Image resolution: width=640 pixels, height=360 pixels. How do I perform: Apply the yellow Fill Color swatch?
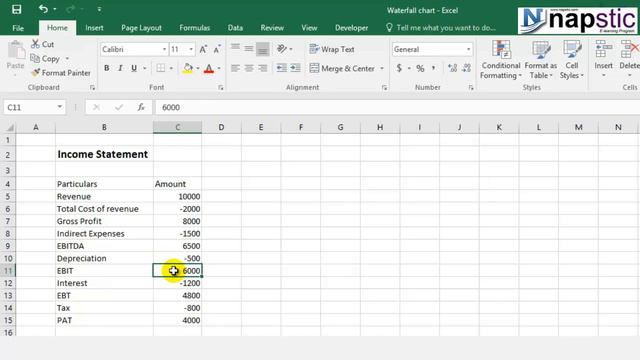(188, 68)
